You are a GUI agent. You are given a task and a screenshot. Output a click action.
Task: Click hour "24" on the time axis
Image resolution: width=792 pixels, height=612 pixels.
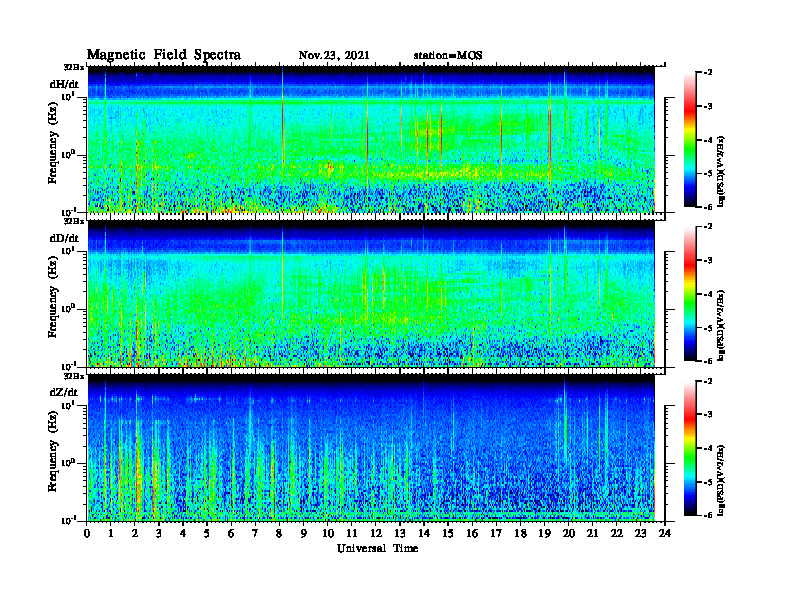(x=665, y=534)
